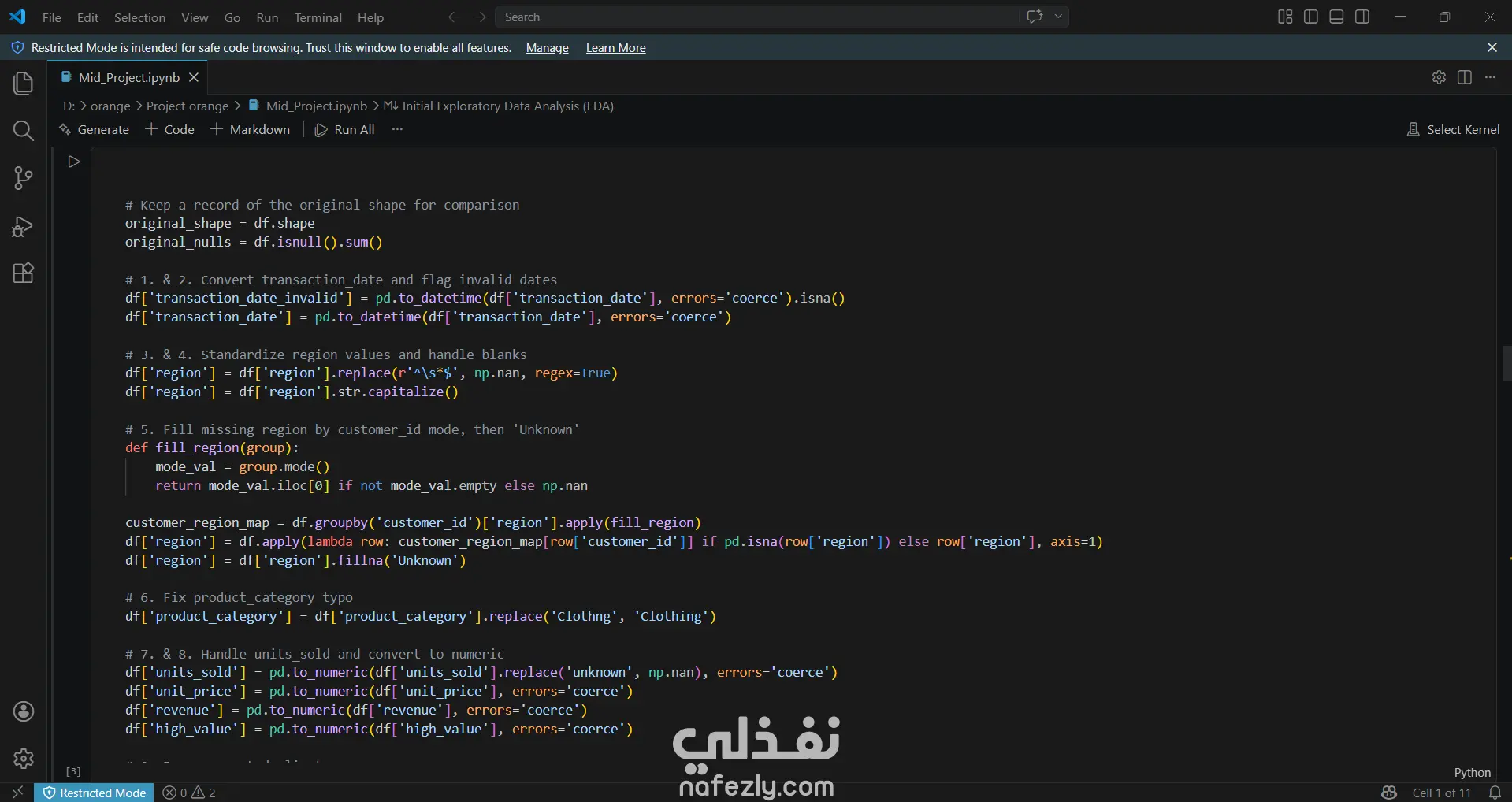Viewport: 1512px width, 802px height.
Task: Click Select Kernel button
Action: [1453, 129]
